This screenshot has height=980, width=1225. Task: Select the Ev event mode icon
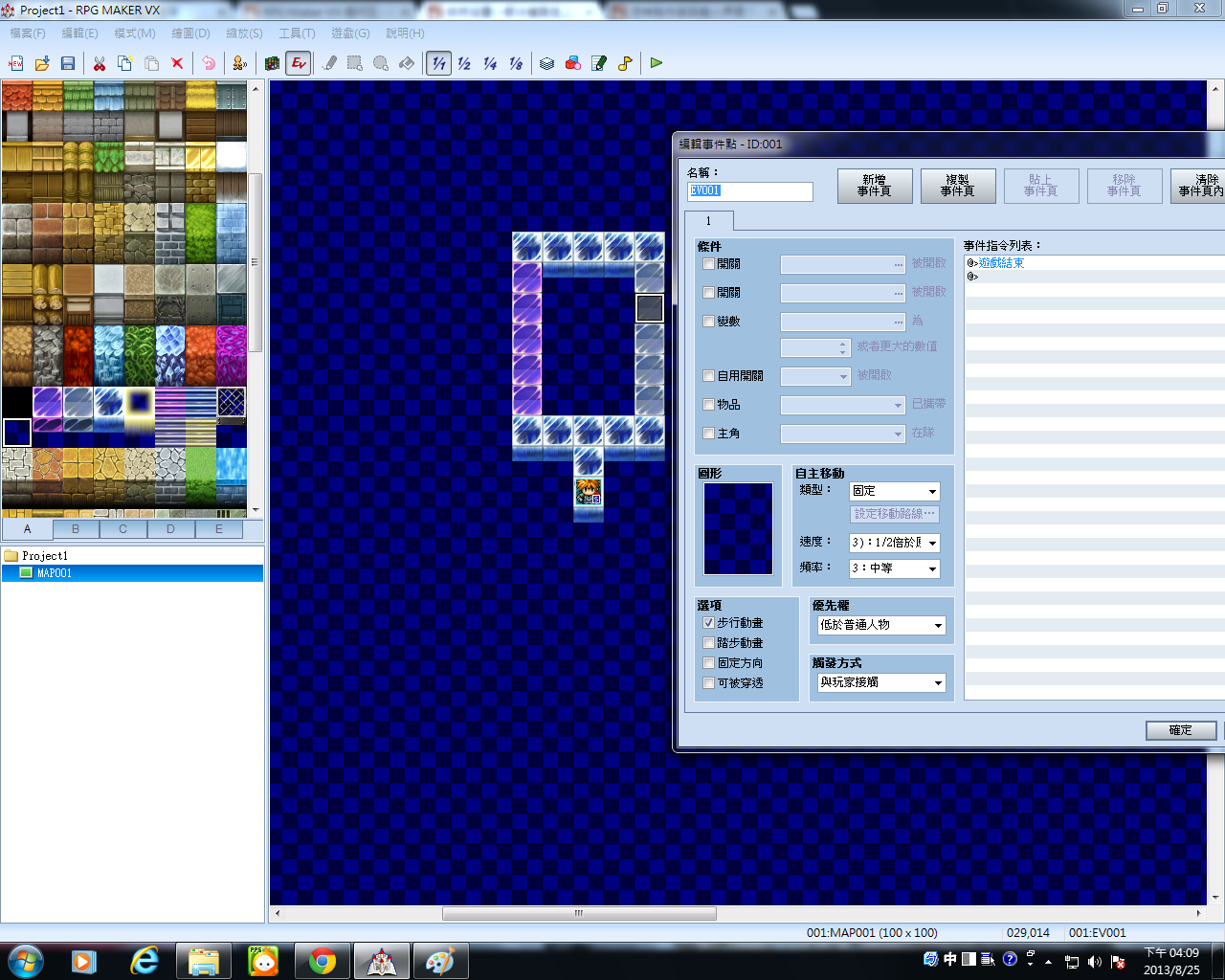click(299, 63)
